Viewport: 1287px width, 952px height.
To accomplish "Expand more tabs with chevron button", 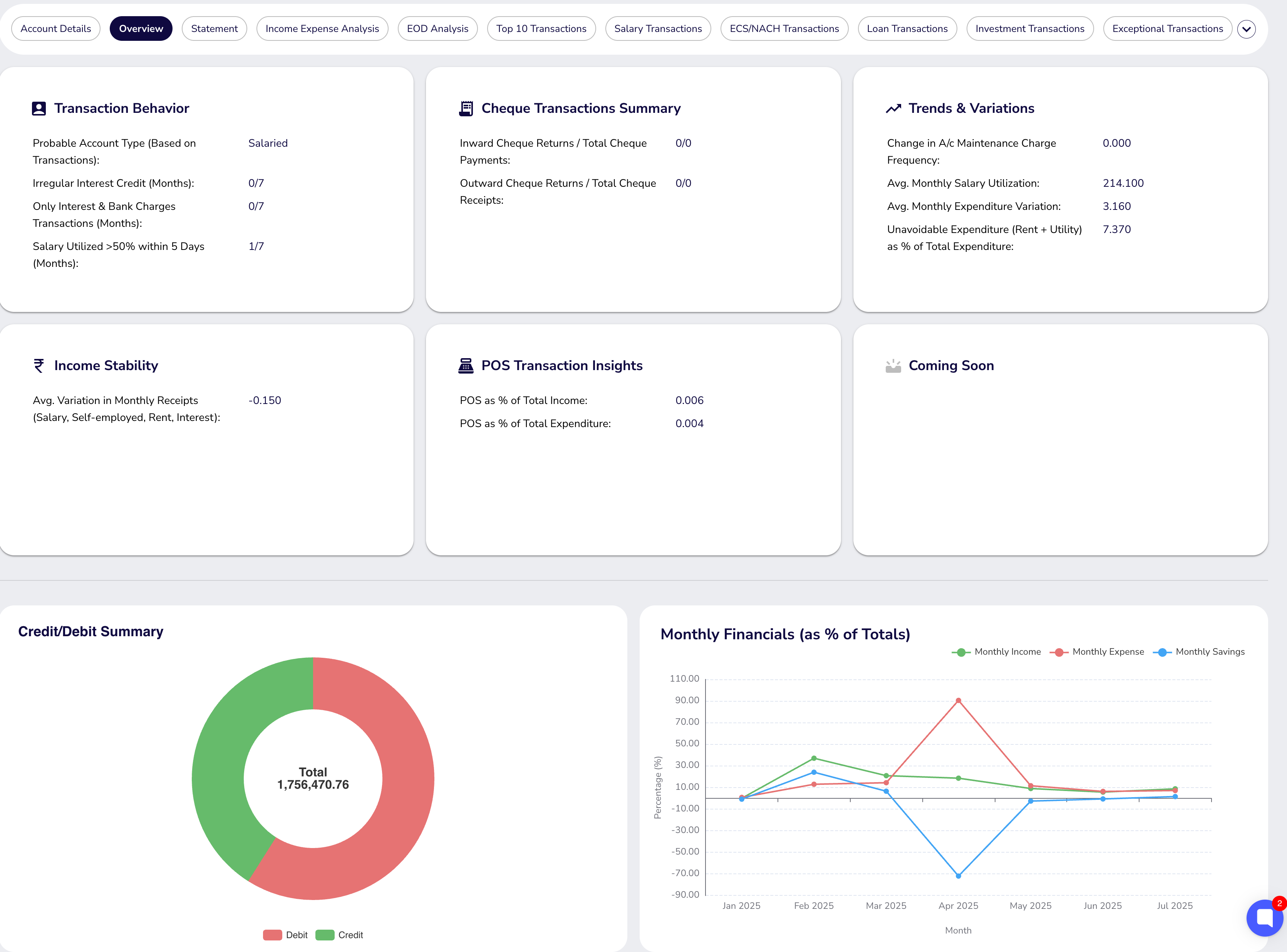I will pos(1246,29).
